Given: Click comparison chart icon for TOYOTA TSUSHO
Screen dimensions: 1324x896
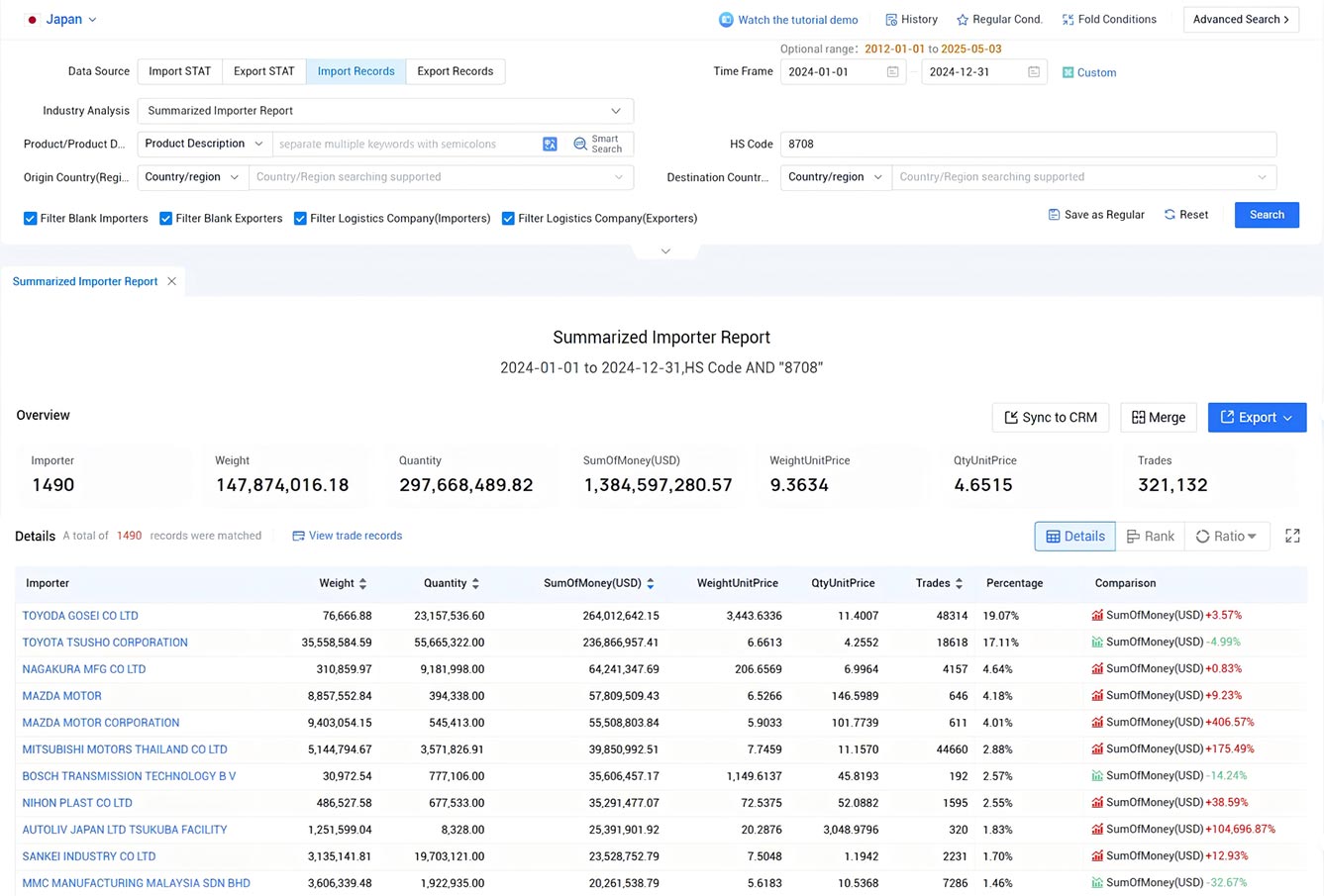Looking at the screenshot, I should [x=1097, y=643].
